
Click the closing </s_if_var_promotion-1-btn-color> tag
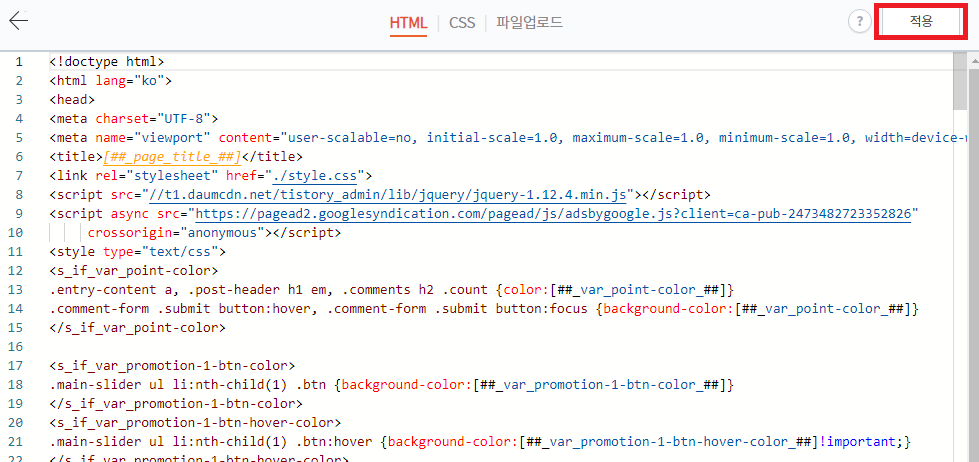175,404
